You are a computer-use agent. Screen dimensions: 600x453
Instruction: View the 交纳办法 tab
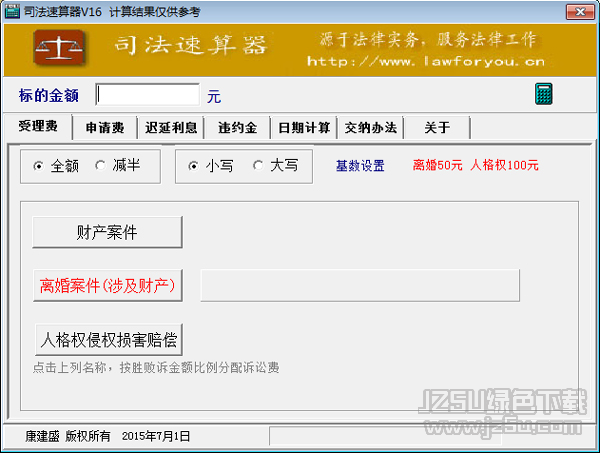point(370,128)
